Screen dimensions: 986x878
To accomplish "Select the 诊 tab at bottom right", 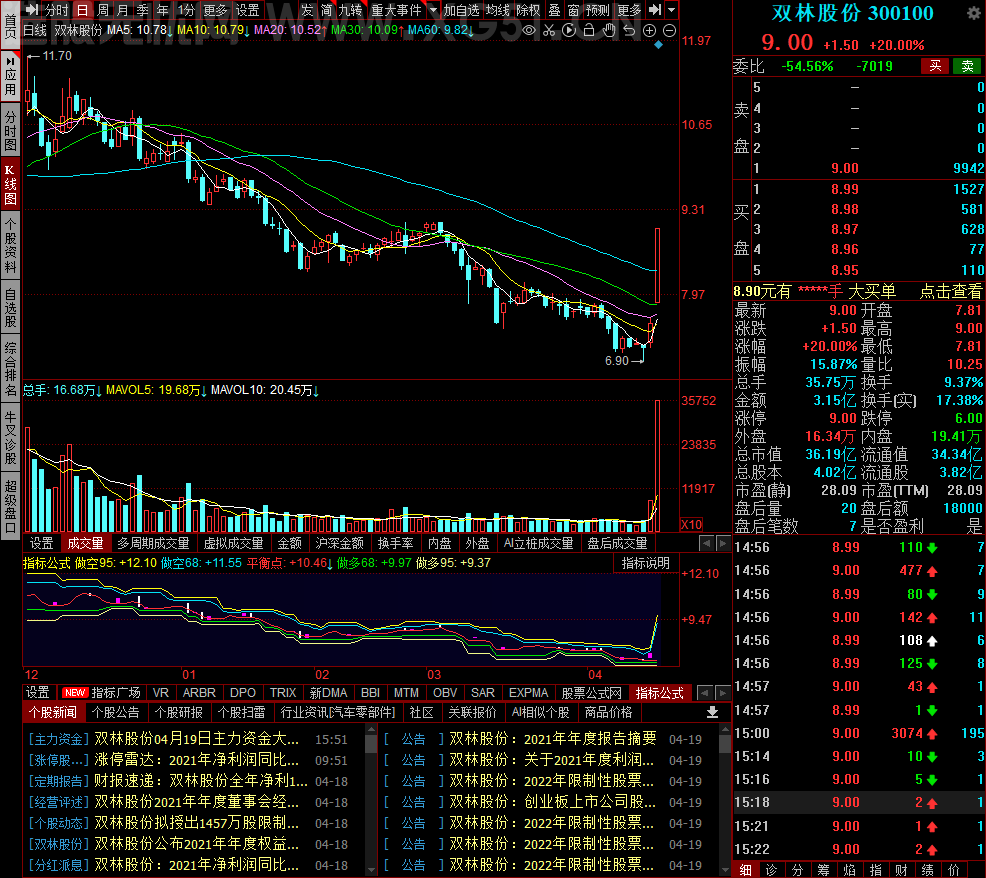I will click(x=772, y=870).
